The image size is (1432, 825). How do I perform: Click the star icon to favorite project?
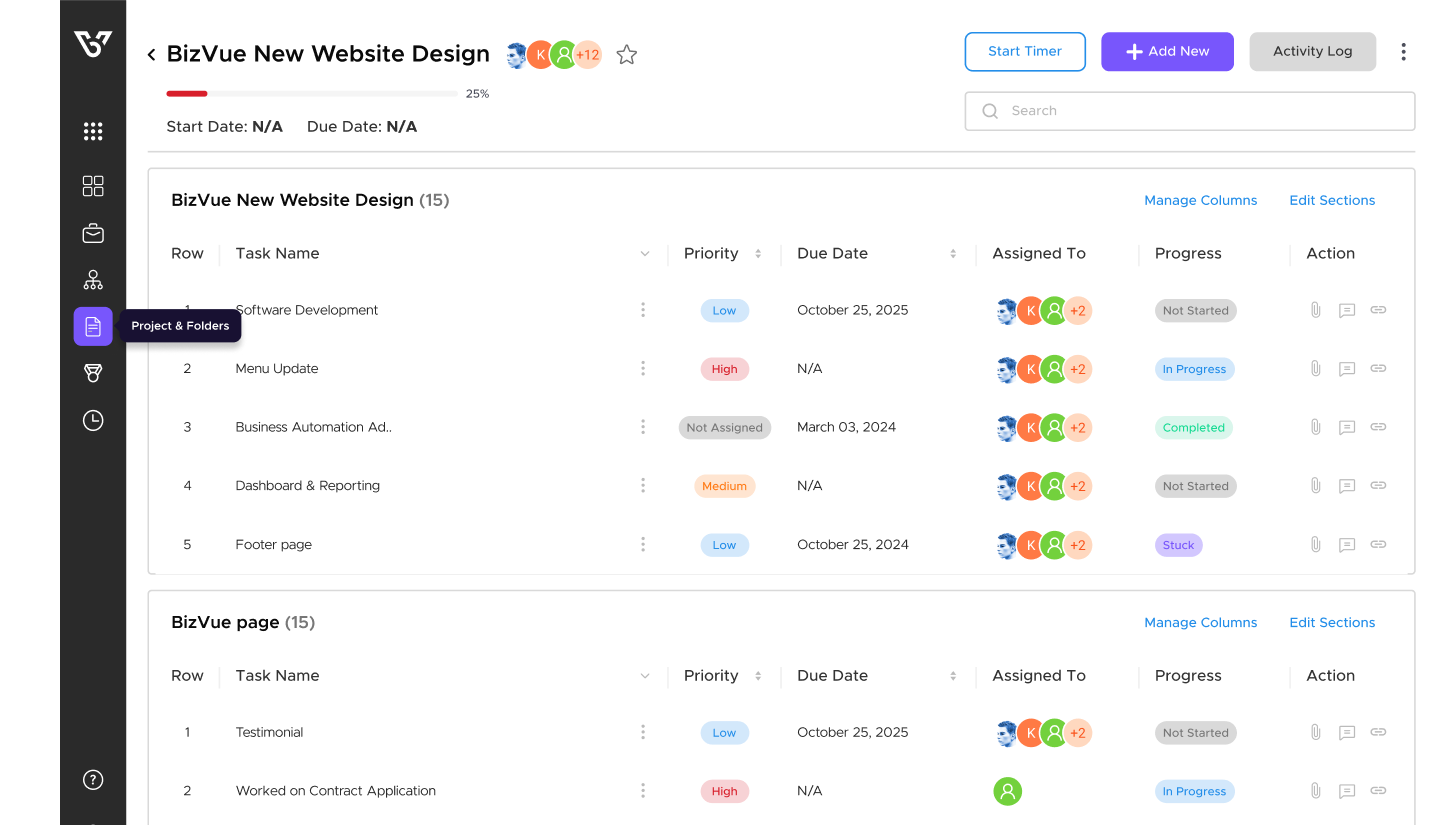pos(627,55)
